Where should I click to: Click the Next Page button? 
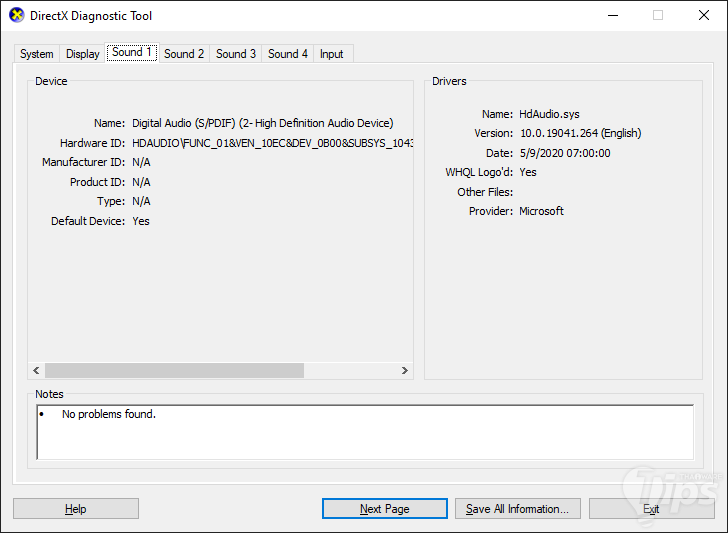[x=385, y=509]
